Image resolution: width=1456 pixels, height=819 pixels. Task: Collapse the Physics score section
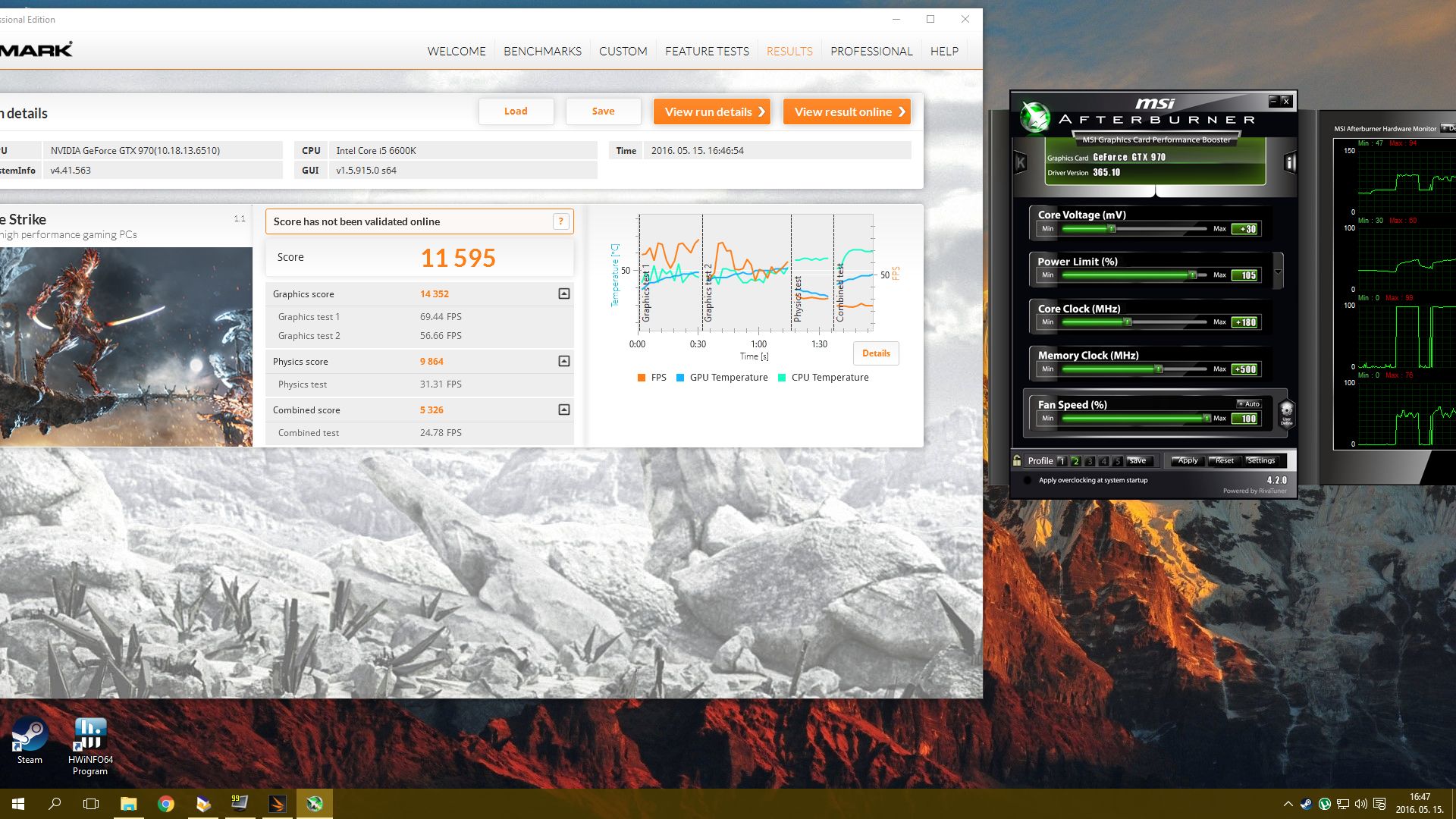tap(563, 361)
